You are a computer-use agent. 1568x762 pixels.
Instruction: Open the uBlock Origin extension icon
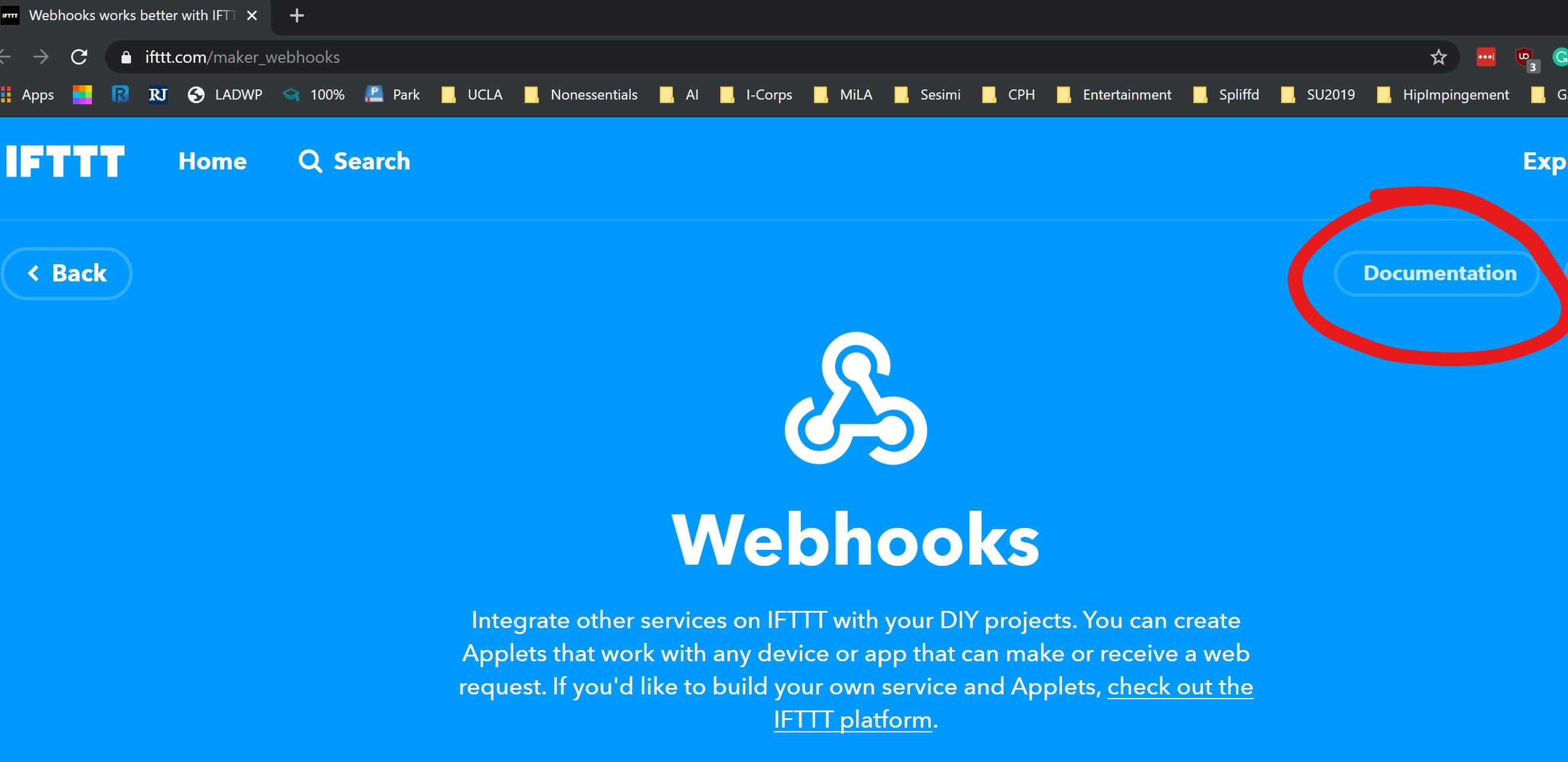click(x=1525, y=59)
